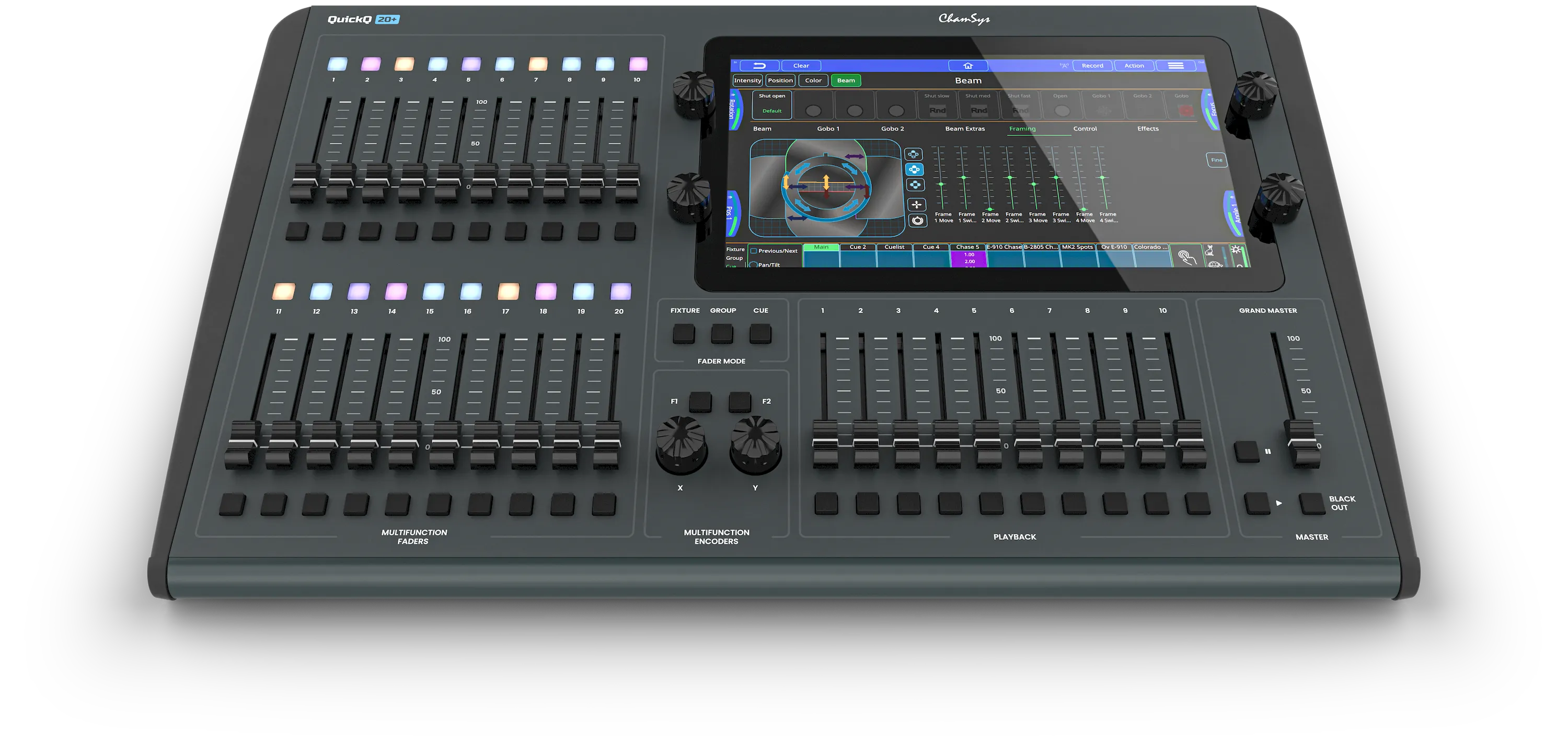1568x755 pixels.
Task: Switch to the Position attribute tab
Action: (780, 80)
